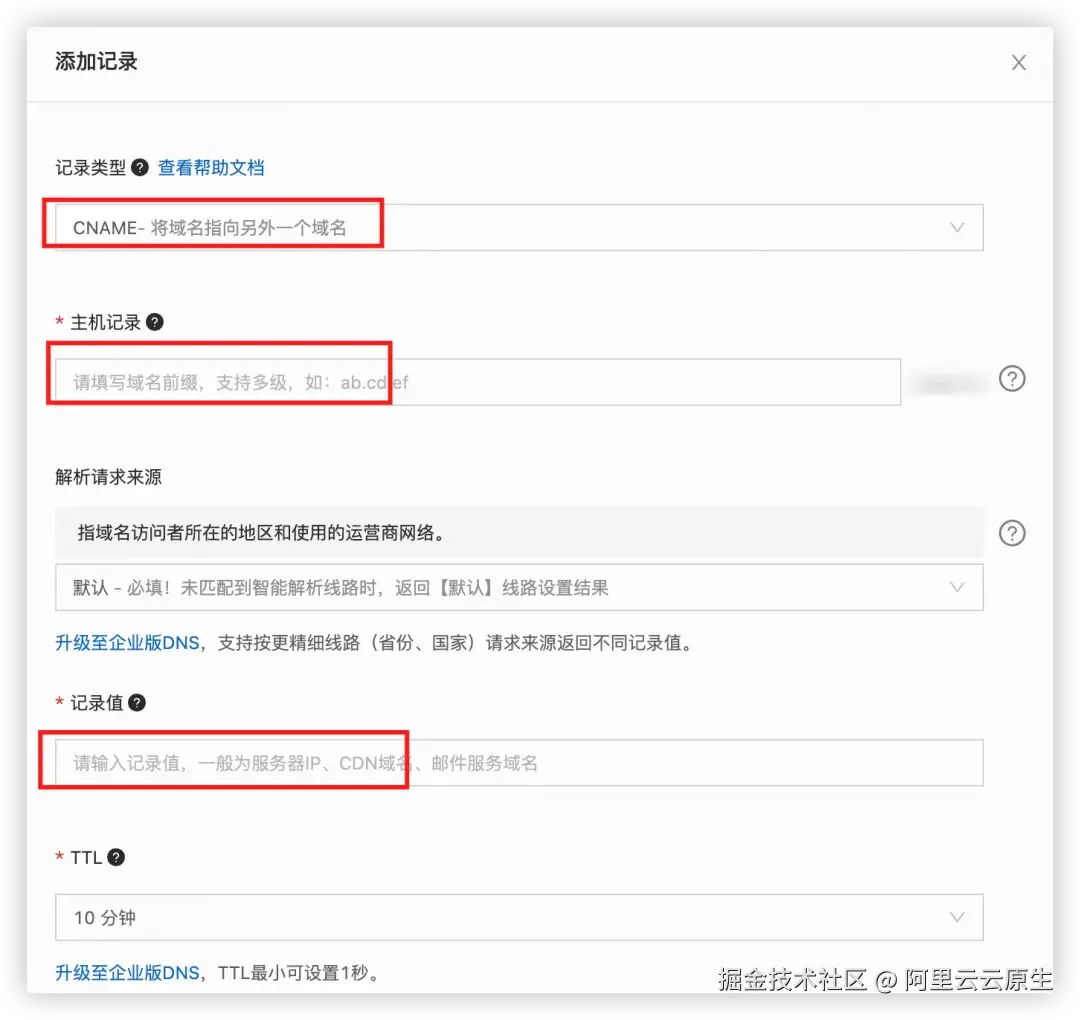Click the chevron arrow on the 默认 line selector

point(957,587)
